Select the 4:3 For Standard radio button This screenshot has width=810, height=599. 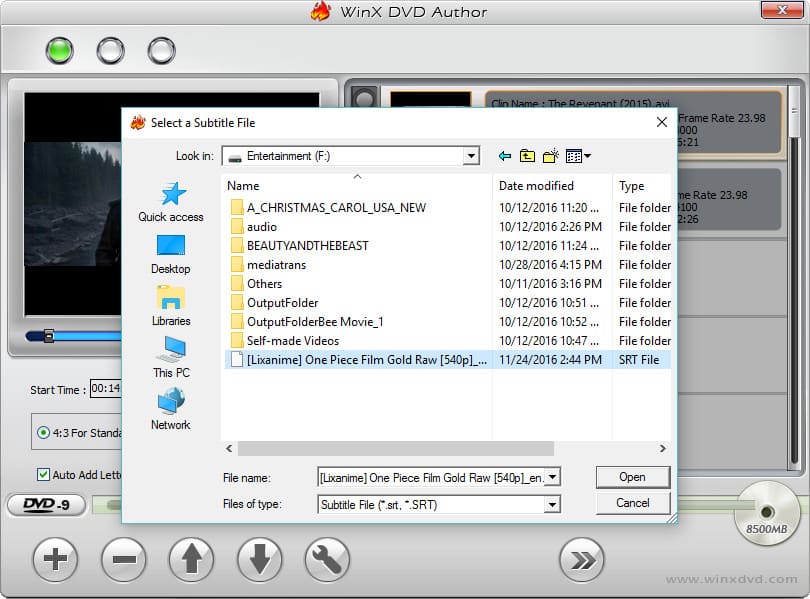pos(43,433)
